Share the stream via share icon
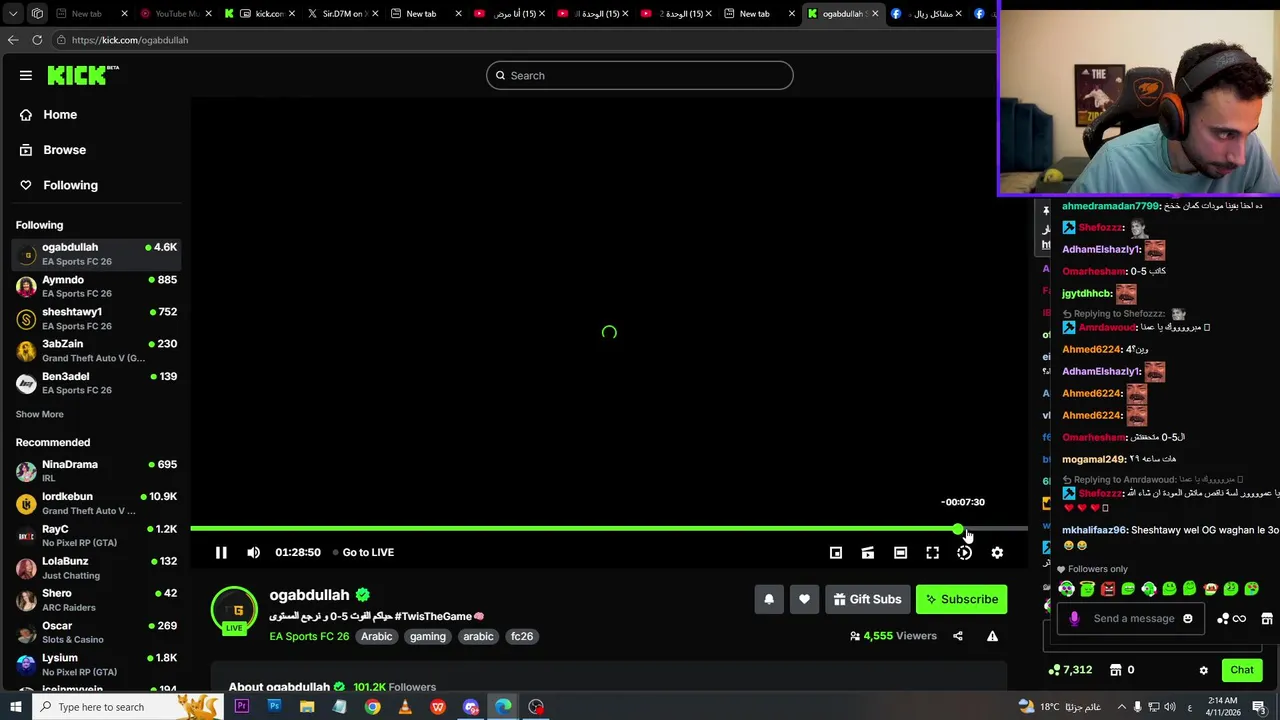Viewport: 1280px width, 720px height. 958,636
